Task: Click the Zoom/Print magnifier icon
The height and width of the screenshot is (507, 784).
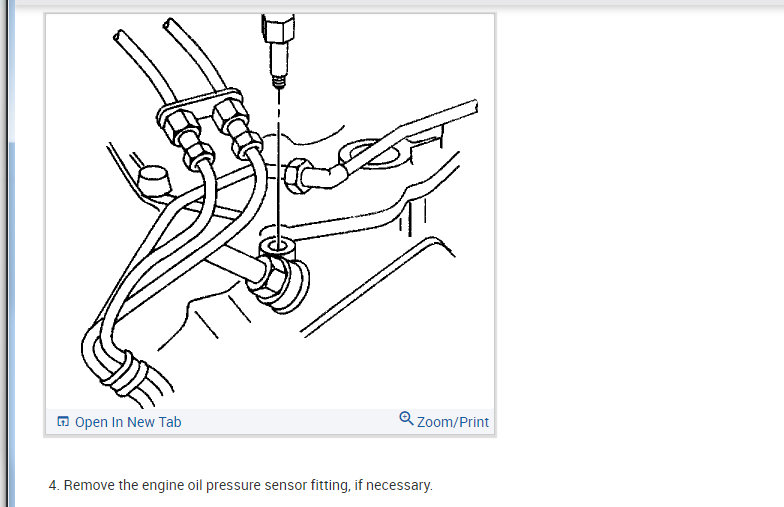Action: pos(406,418)
